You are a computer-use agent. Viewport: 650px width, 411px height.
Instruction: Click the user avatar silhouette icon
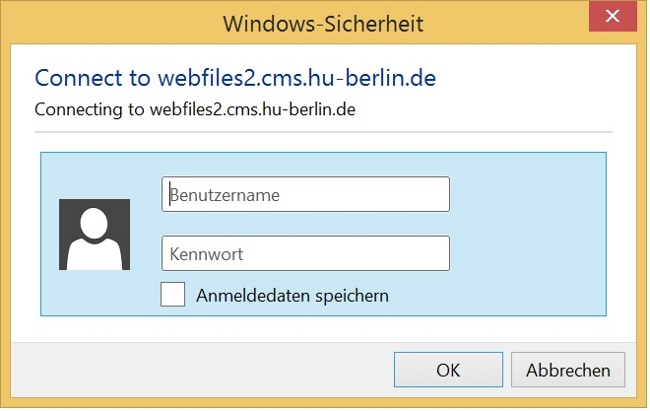coord(94,234)
